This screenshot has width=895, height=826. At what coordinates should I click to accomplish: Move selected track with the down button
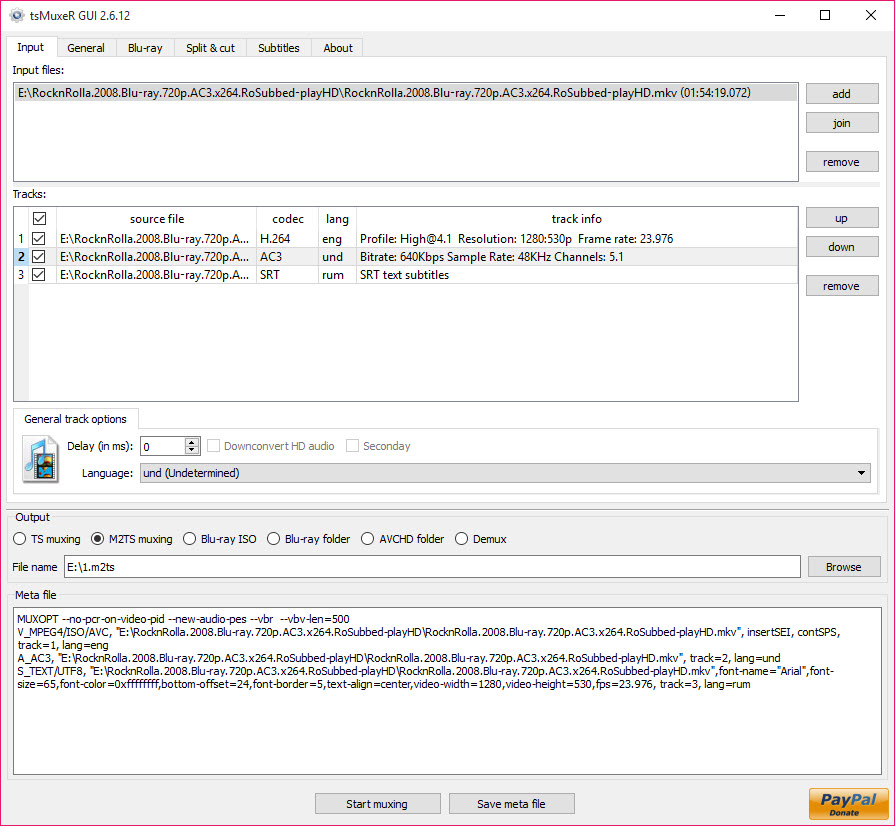(x=841, y=247)
